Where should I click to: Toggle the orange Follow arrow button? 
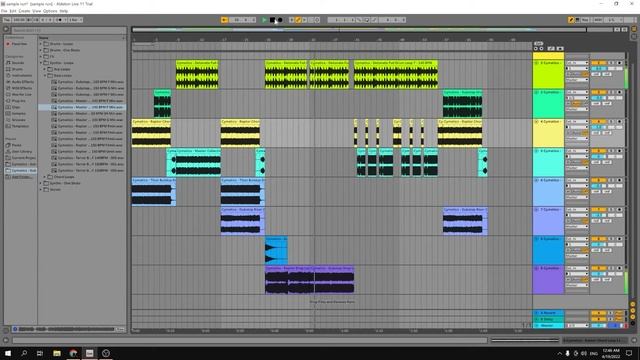point(224,20)
